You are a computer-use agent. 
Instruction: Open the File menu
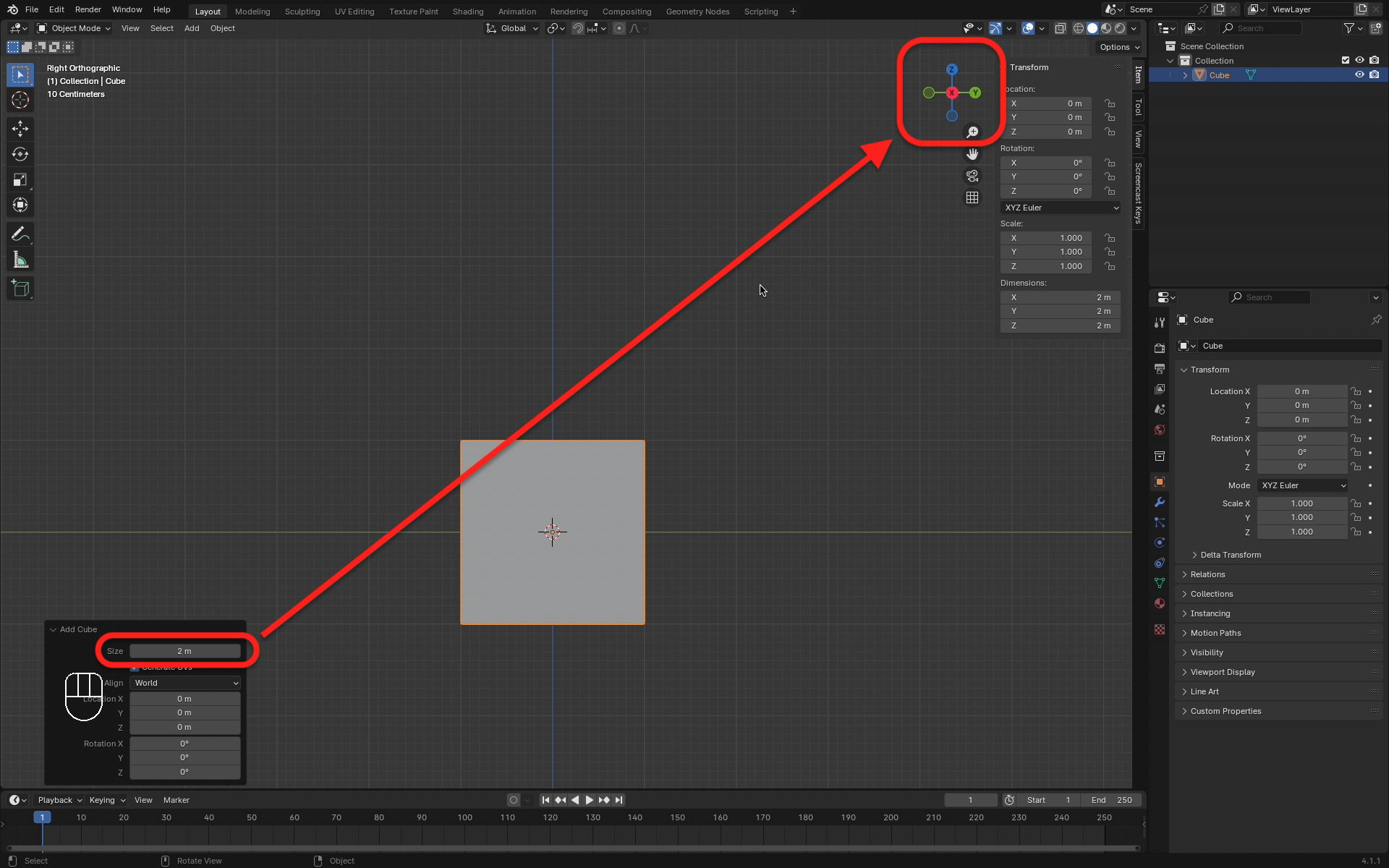point(32,9)
